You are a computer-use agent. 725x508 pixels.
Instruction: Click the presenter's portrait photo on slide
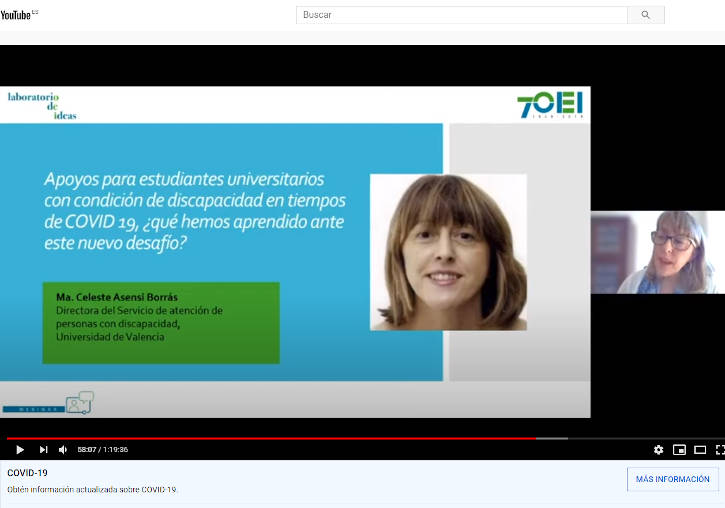point(447,252)
